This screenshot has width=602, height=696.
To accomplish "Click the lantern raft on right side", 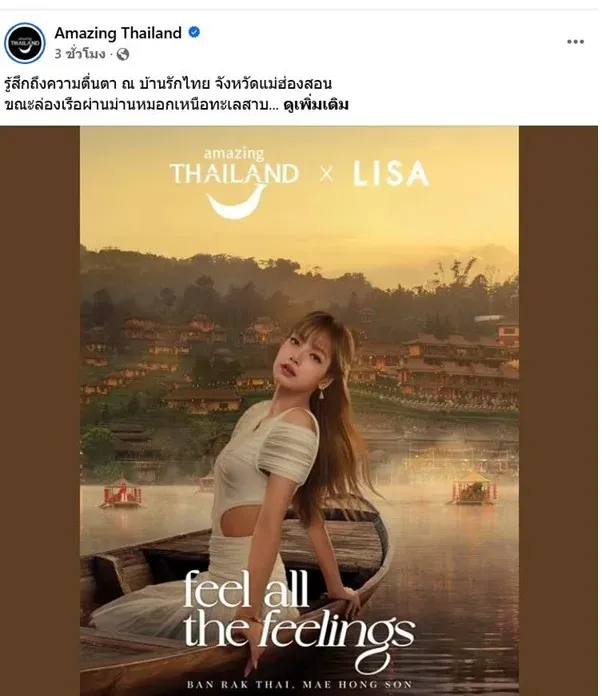I will [473, 491].
